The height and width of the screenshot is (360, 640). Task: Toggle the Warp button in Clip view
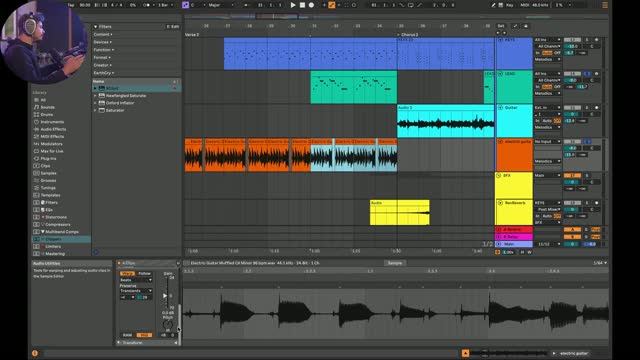pos(127,273)
